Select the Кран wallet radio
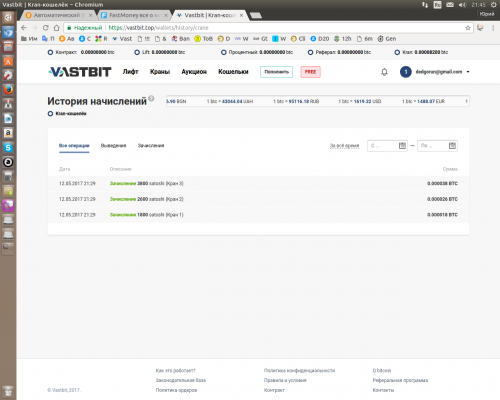 pos(397,52)
